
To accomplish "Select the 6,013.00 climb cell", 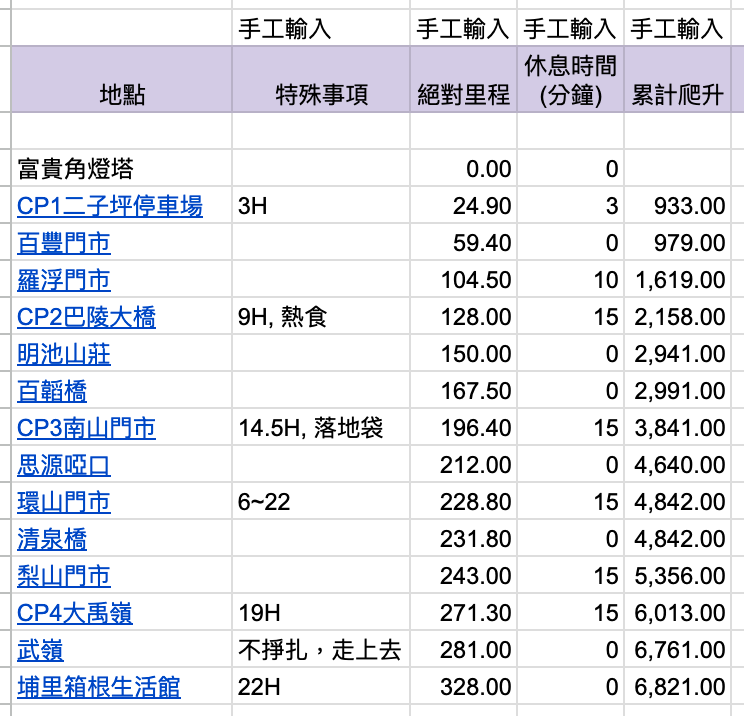I will click(678, 612).
